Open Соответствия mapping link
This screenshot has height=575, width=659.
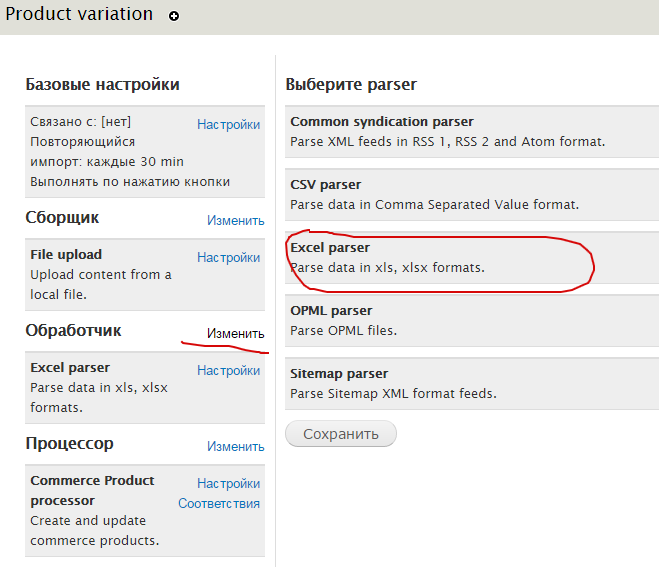pyautogui.click(x=219, y=503)
